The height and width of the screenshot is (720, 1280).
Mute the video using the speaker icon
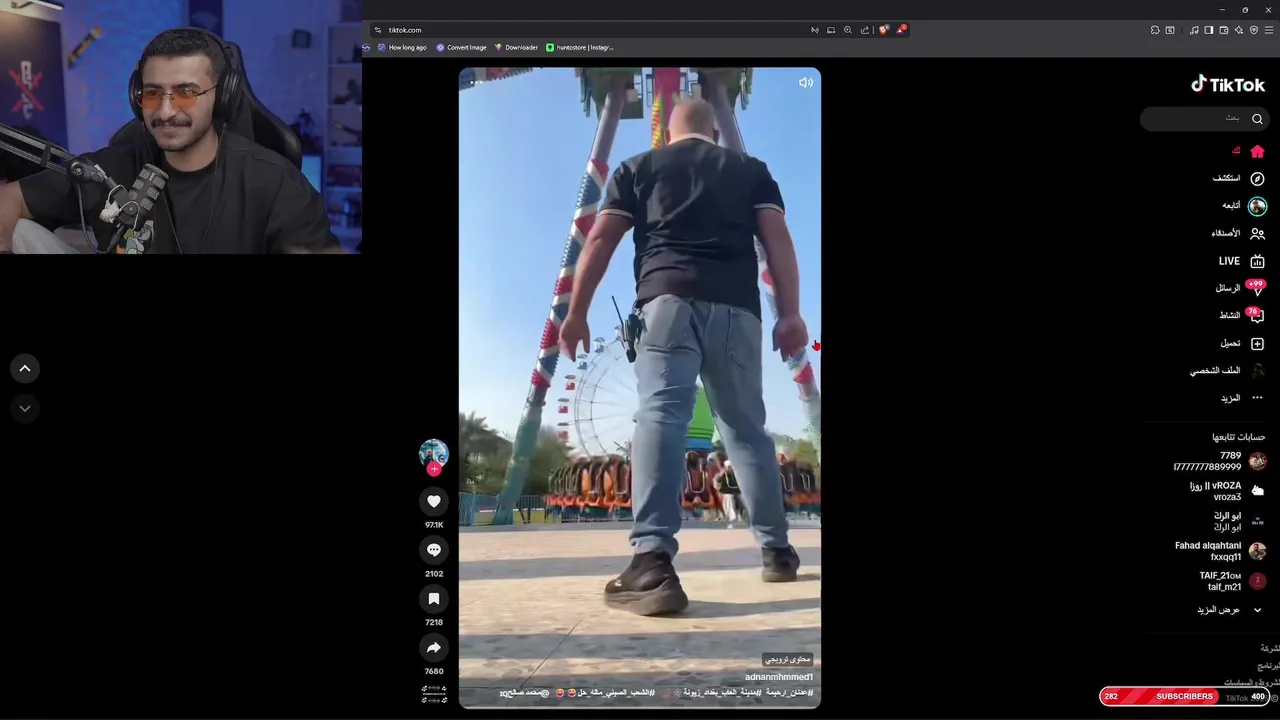(805, 83)
